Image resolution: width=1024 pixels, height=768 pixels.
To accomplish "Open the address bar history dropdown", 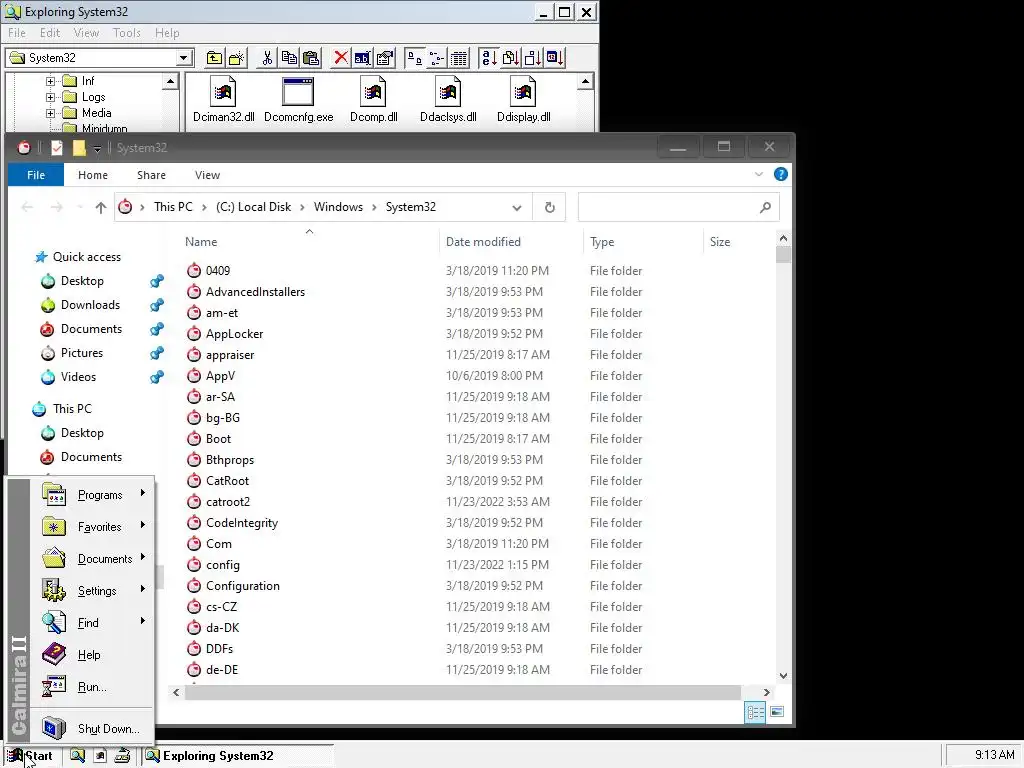I will click(517, 208).
